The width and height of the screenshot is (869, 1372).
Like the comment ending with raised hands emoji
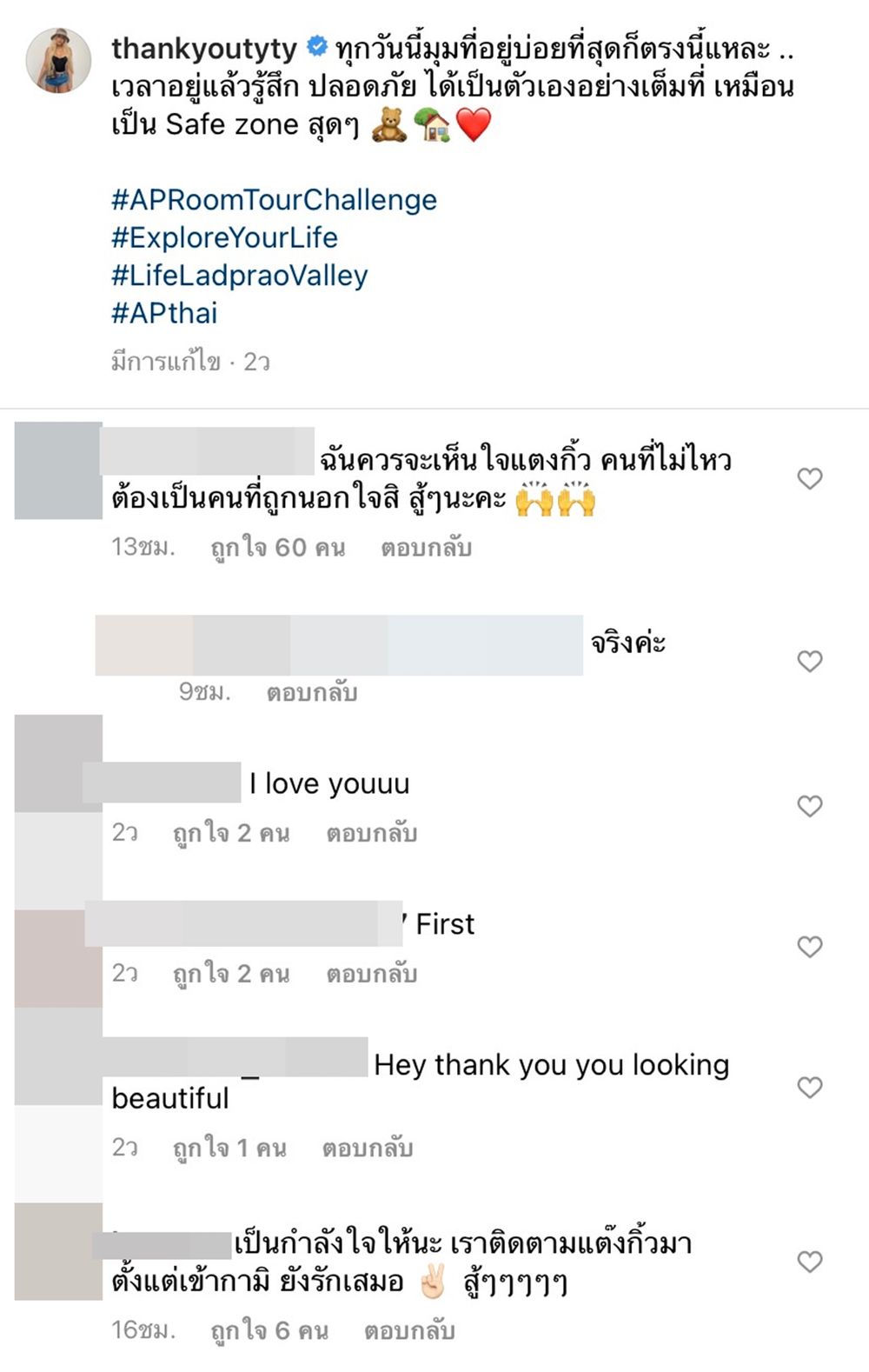tap(810, 478)
